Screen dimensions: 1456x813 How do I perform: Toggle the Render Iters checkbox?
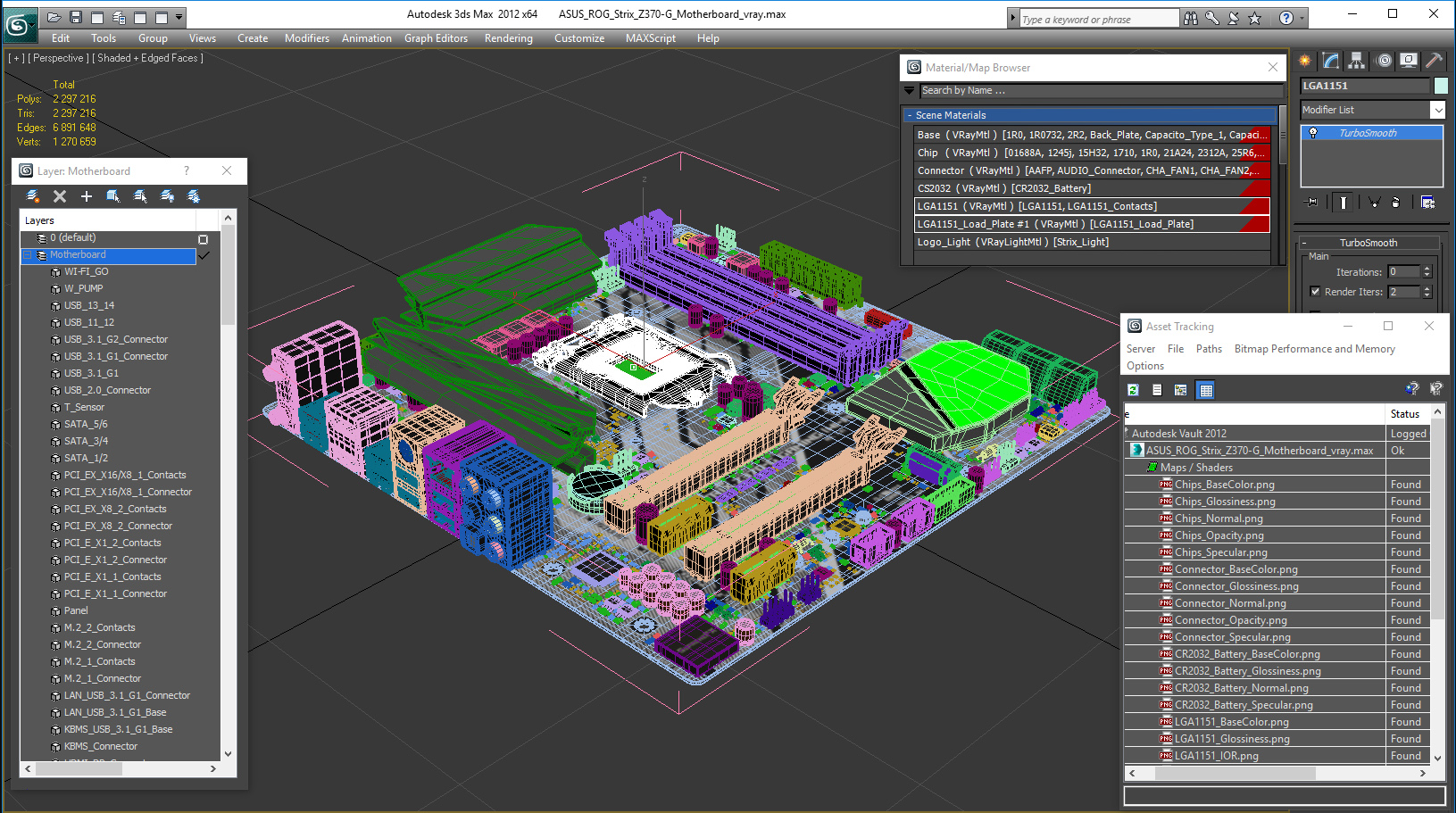coord(1315,292)
